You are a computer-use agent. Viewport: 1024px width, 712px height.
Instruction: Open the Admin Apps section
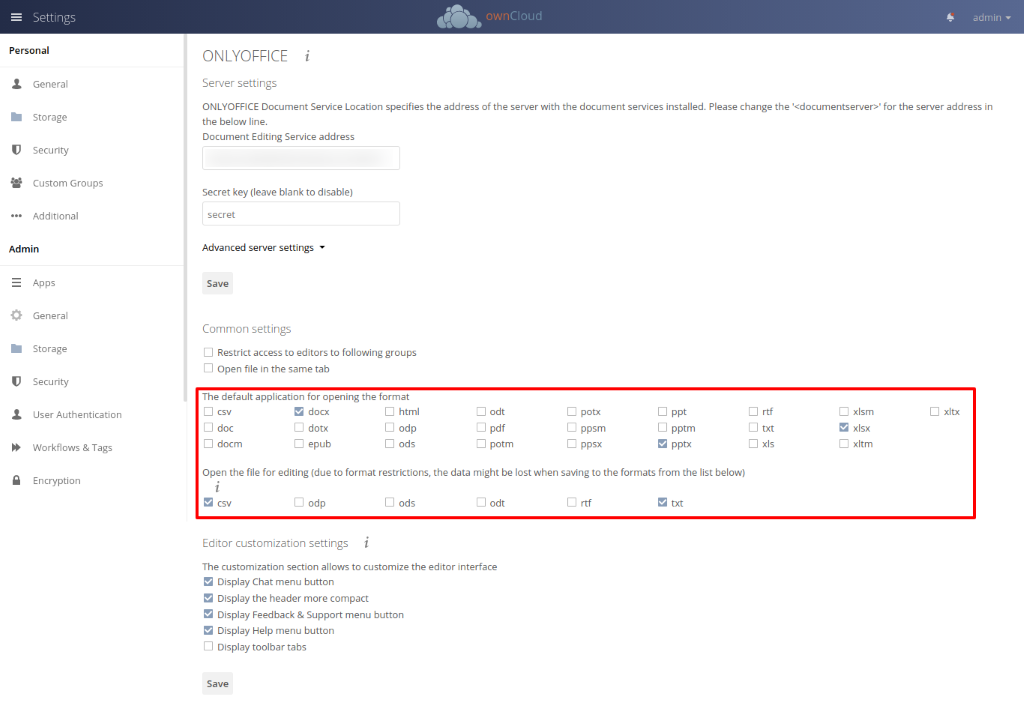click(x=44, y=283)
